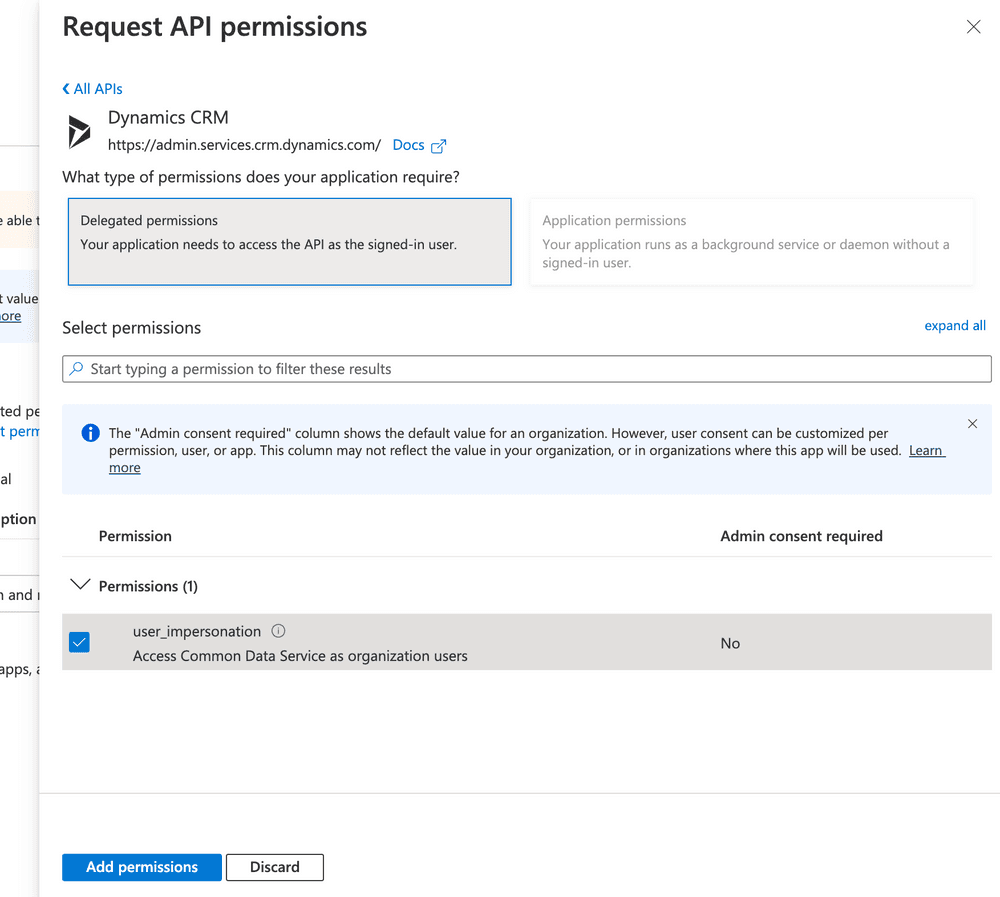1000x897 pixels.
Task: Uncheck the user_impersonation permission
Action: [79, 642]
